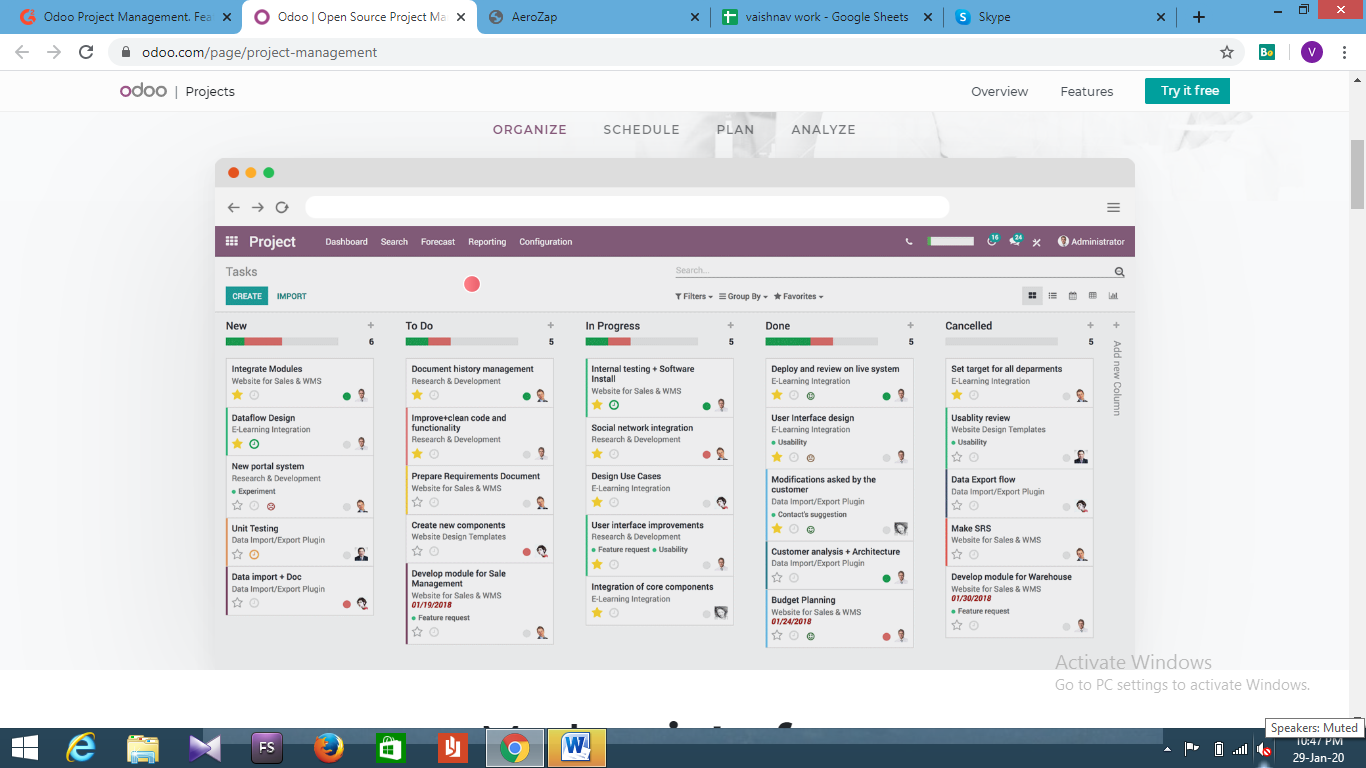Viewport: 1366px width, 768px height.
Task: Open the Features link
Action: pyautogui.click(x=1087, y=91)
